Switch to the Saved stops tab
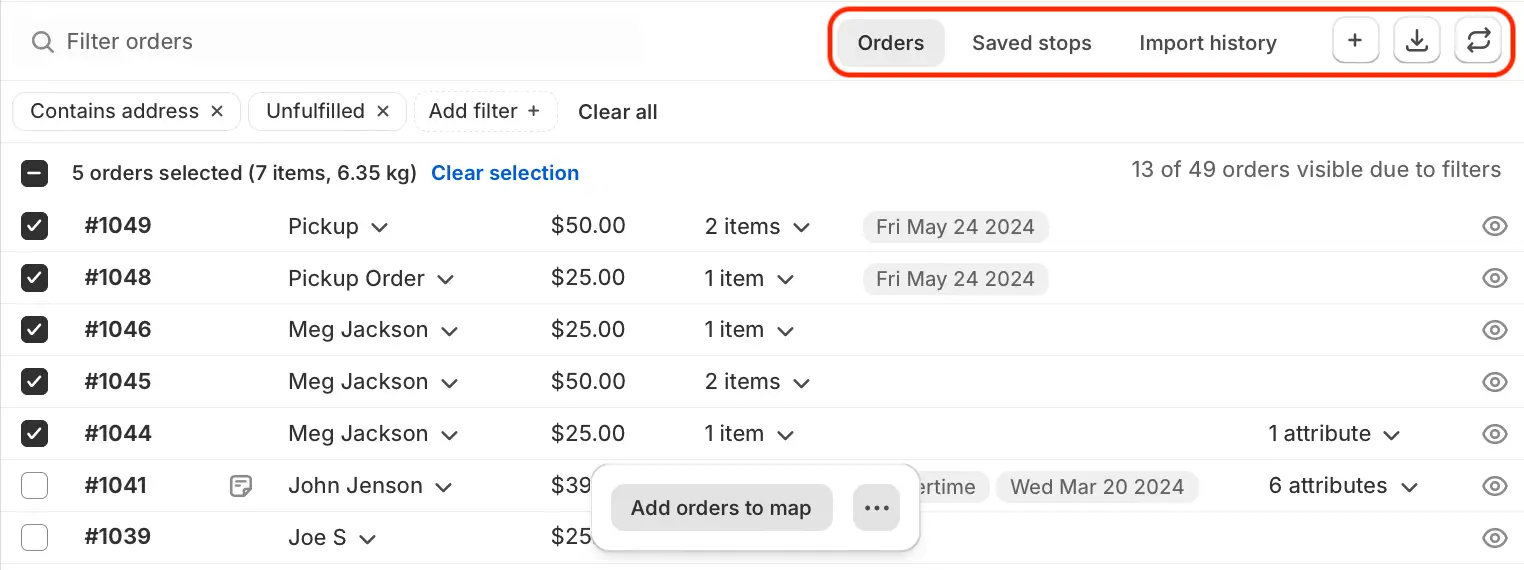The image size is (1524, 570). click(x=1032, y=43)
